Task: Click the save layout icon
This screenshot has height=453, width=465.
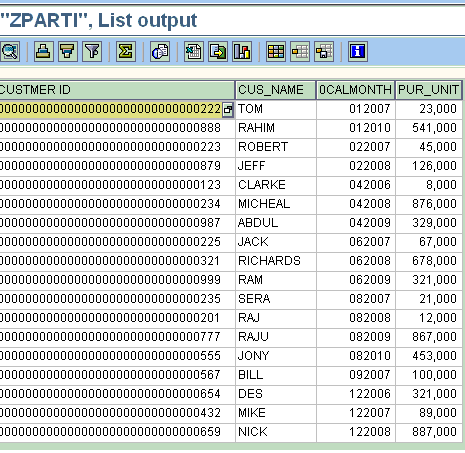Action: point(324,52)
